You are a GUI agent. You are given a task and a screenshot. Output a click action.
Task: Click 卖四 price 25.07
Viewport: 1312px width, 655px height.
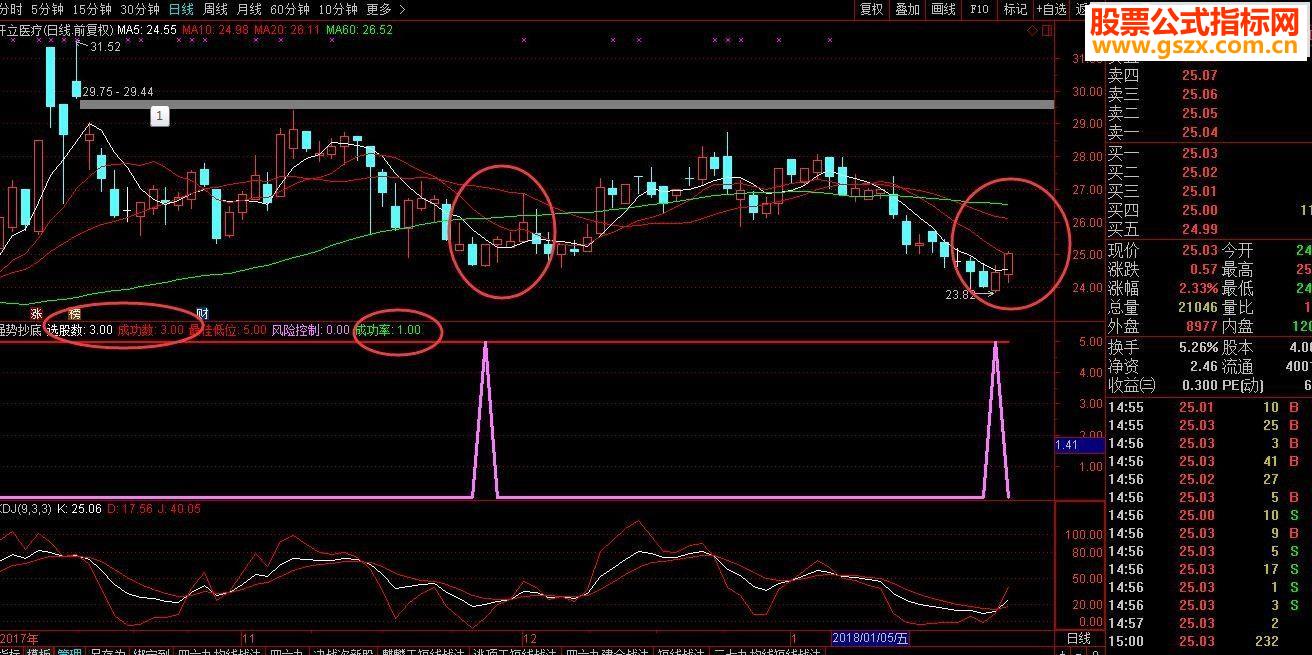1199,76
